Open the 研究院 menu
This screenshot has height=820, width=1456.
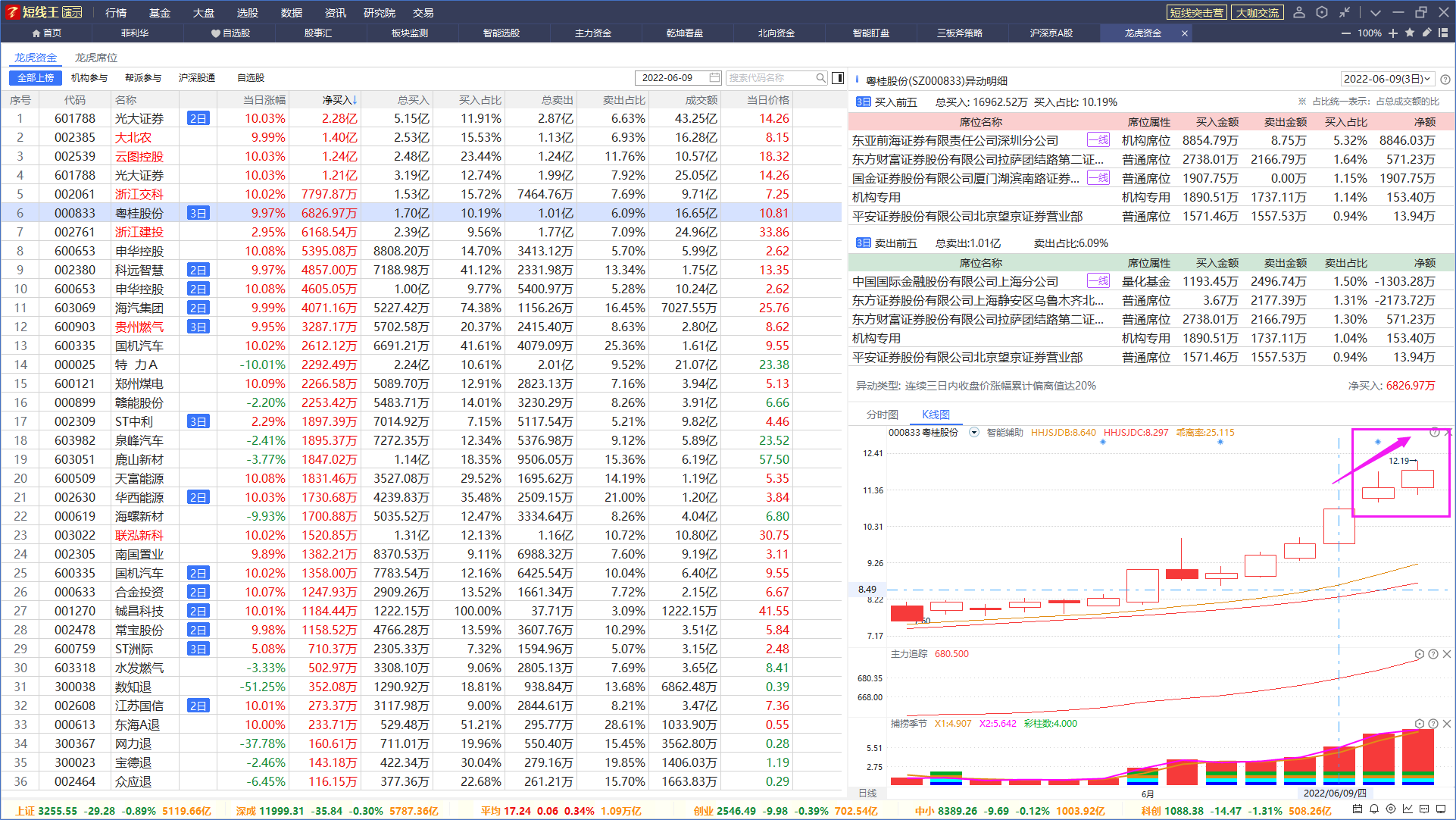tap(379, 13)
